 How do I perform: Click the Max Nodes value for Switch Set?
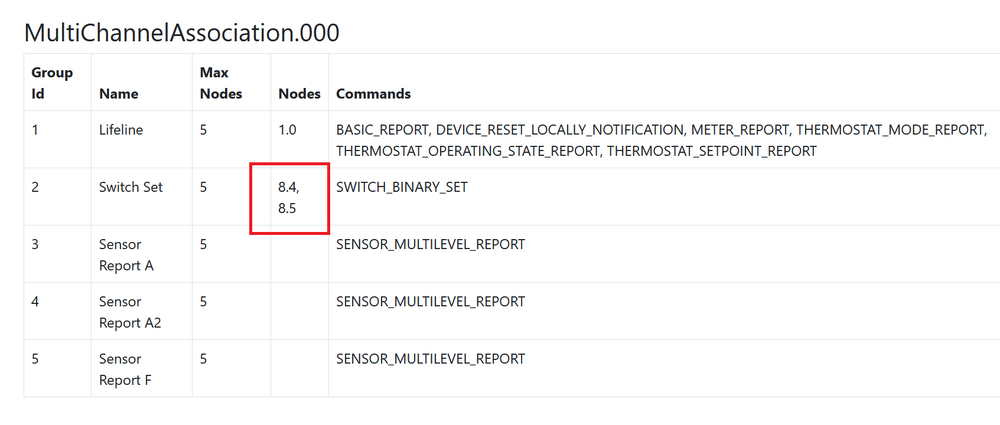click(x=204, y=187)
